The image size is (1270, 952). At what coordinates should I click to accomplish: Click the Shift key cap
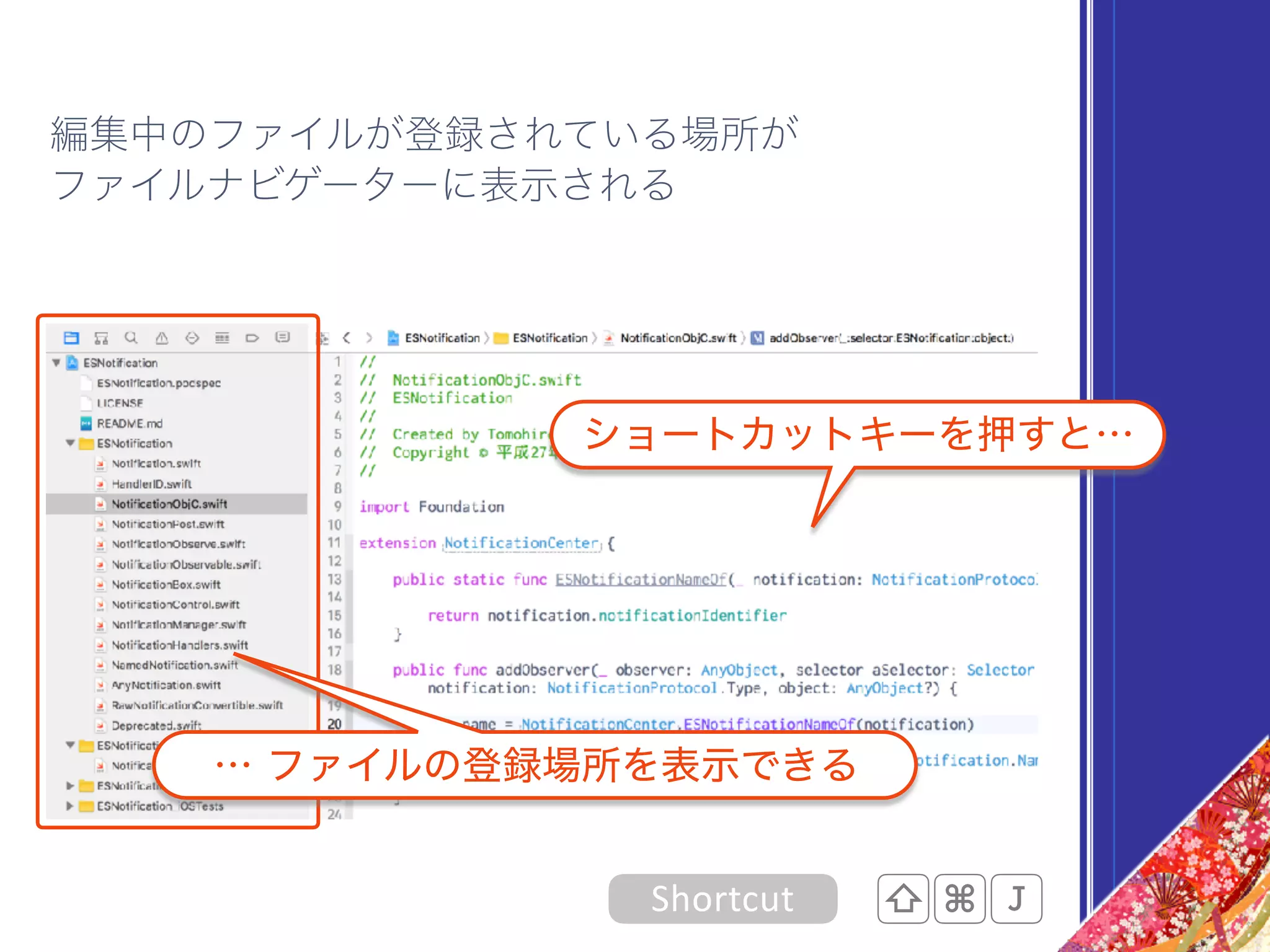coord(904,899)
